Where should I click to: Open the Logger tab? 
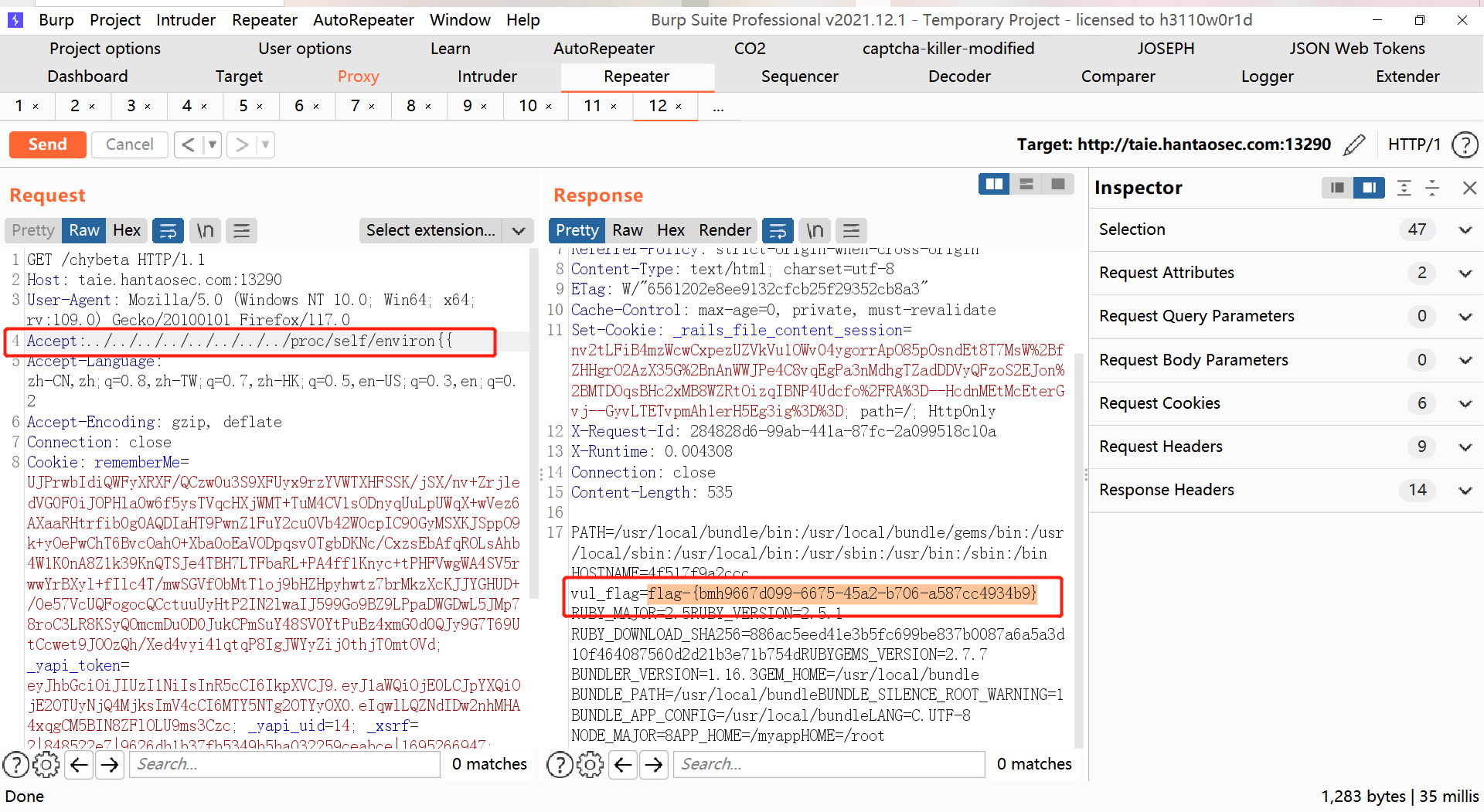pyautogui.click(x=1267, y=76)
